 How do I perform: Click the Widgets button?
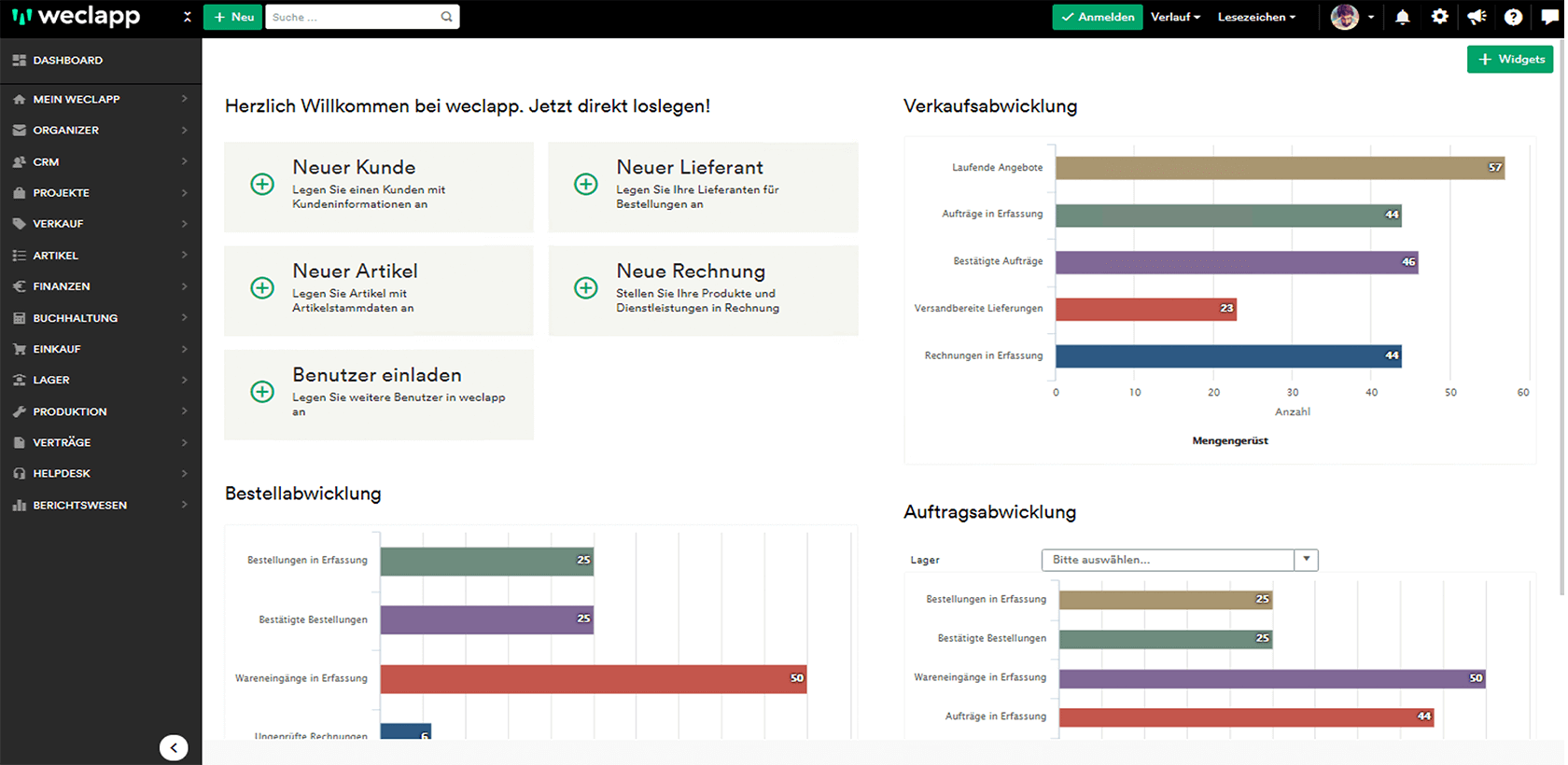pyautogui.click(x=1510, y=59)
